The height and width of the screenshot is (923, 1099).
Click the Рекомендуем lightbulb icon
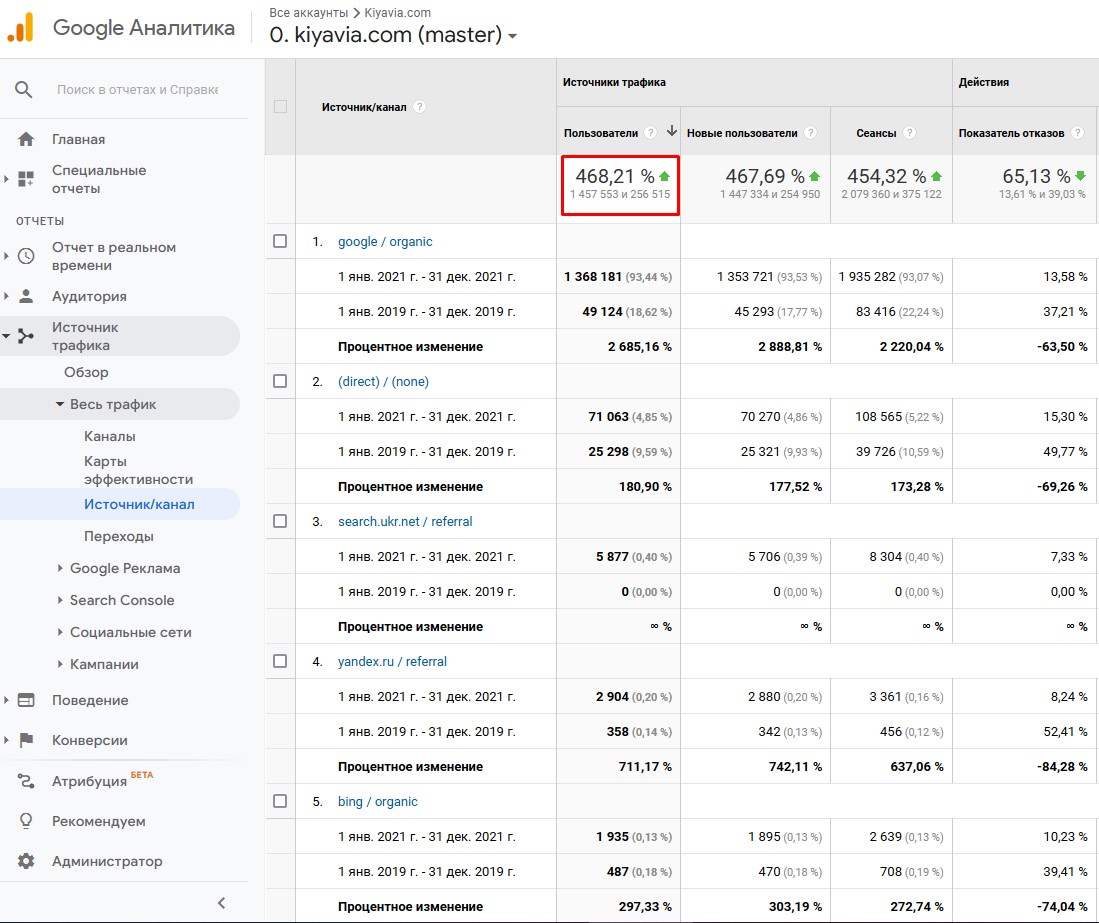pyautogui.click(x=26, y=821)
